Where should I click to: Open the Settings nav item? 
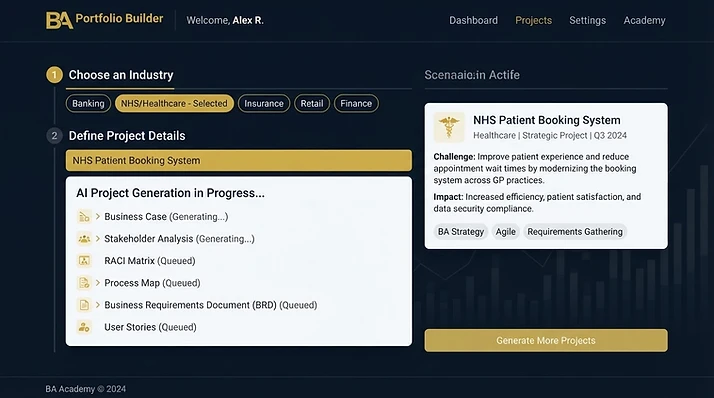click(587, 20)
